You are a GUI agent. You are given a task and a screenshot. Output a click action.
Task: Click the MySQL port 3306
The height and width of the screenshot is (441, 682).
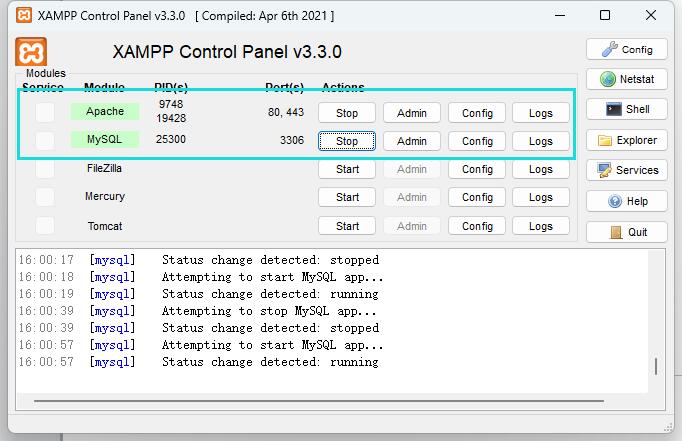[x=292, y=140]
